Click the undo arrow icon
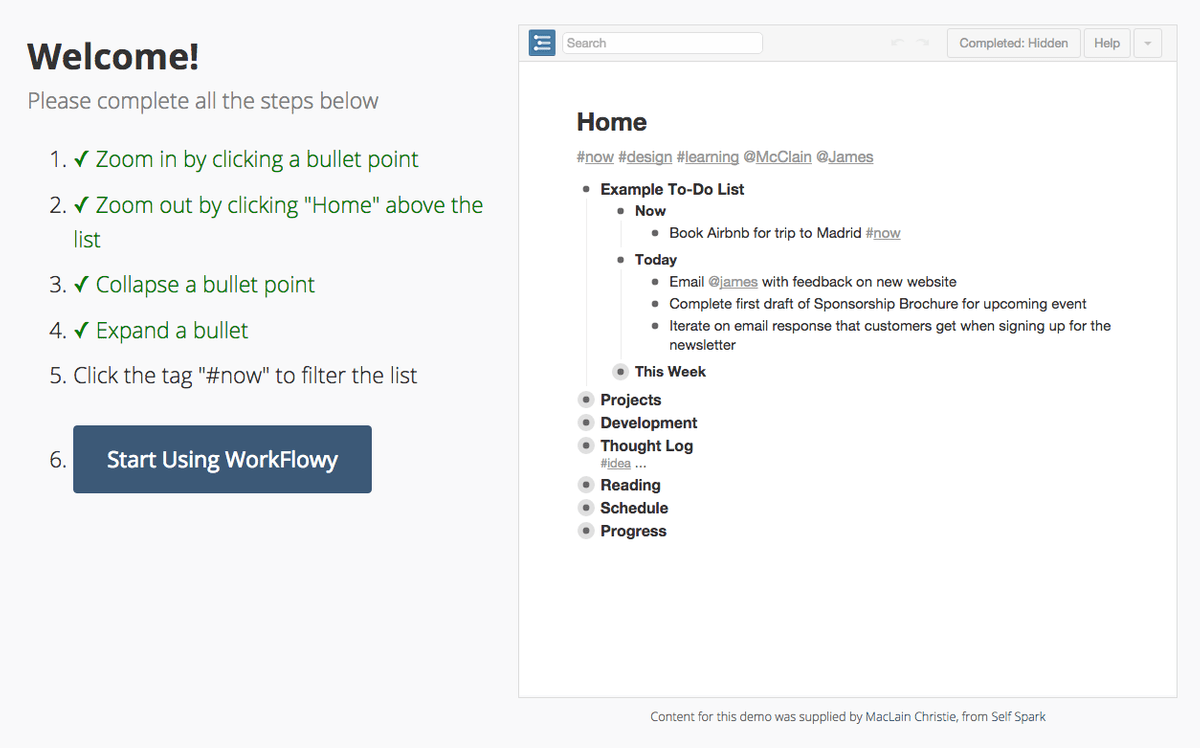This screenshot has width=1200, height=748. tap(897, 43)
